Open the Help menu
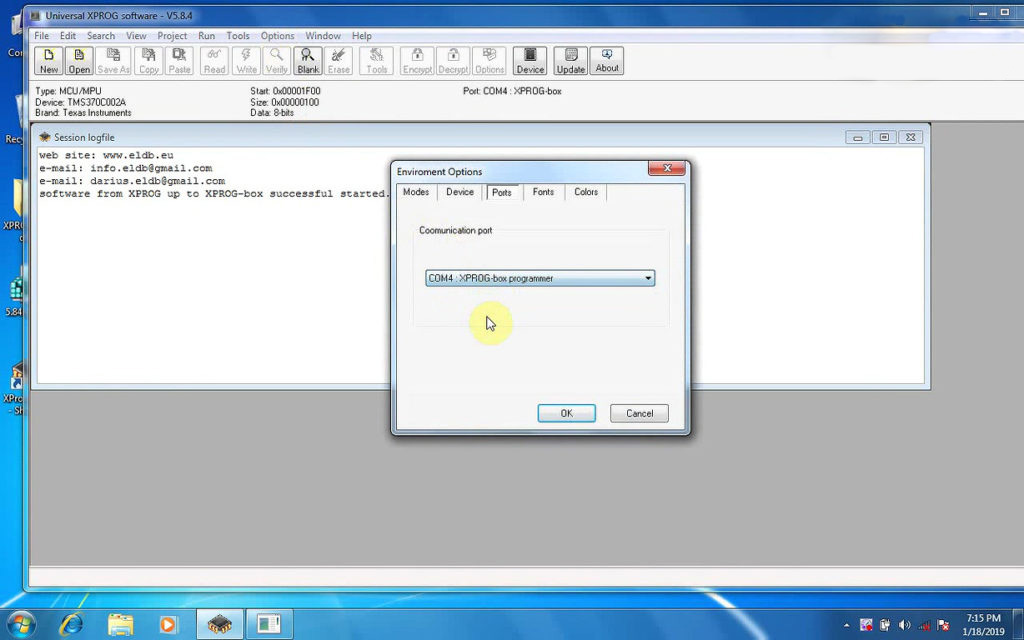 click(x=361, y=36)
